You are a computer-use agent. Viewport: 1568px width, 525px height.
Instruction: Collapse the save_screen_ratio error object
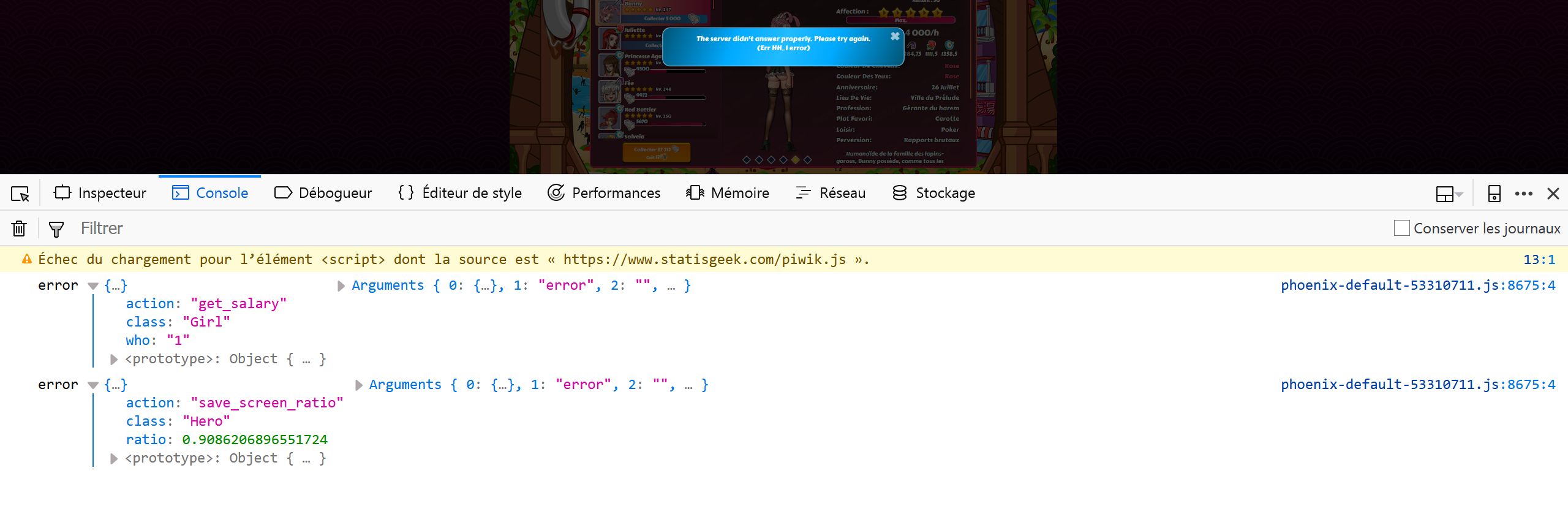click(x=94, y=385)
